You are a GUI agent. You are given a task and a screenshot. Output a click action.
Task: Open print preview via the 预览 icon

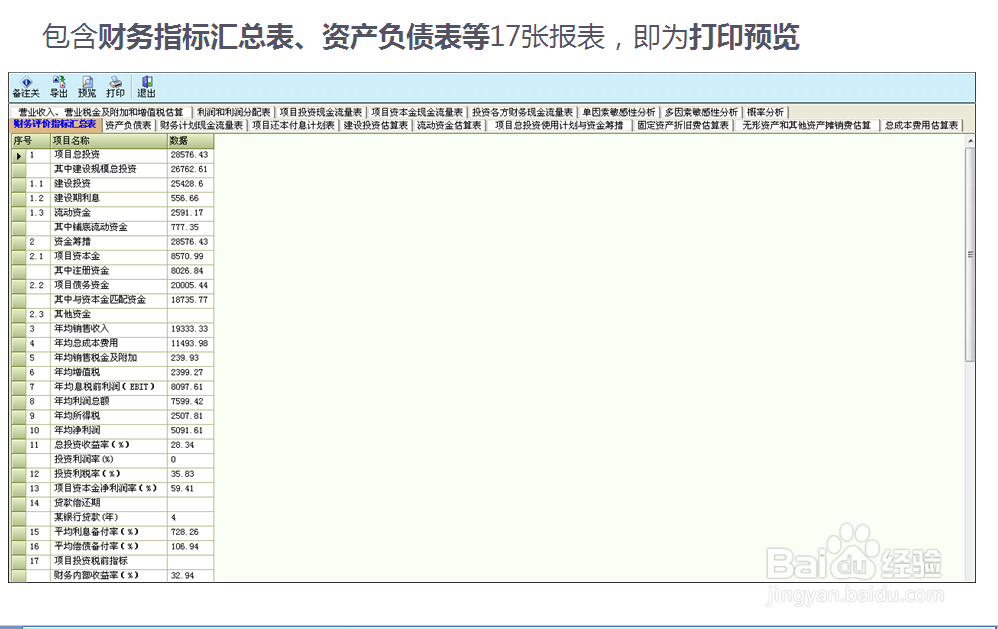pos(89,84)
